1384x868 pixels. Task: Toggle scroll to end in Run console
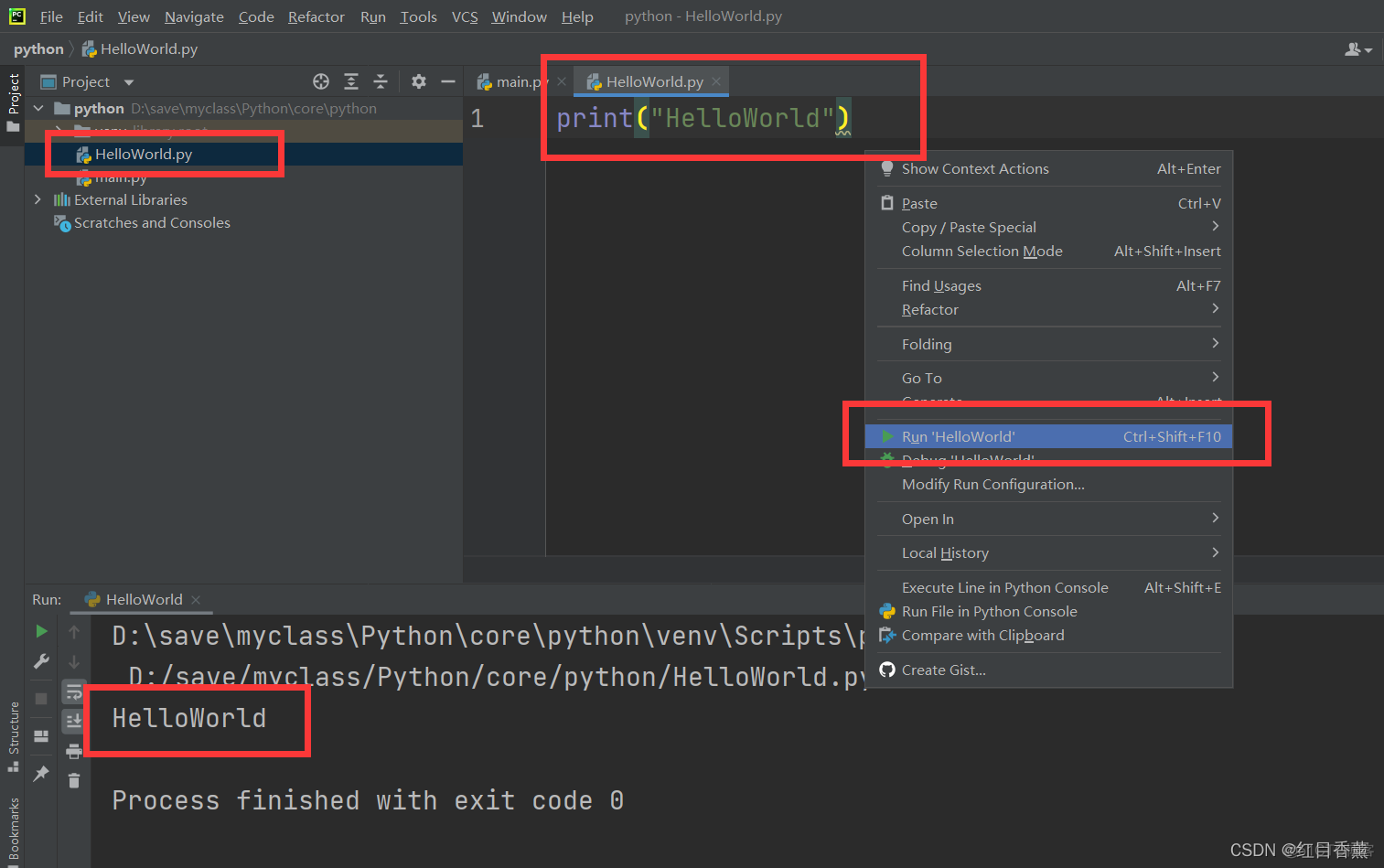click(74, 722)
